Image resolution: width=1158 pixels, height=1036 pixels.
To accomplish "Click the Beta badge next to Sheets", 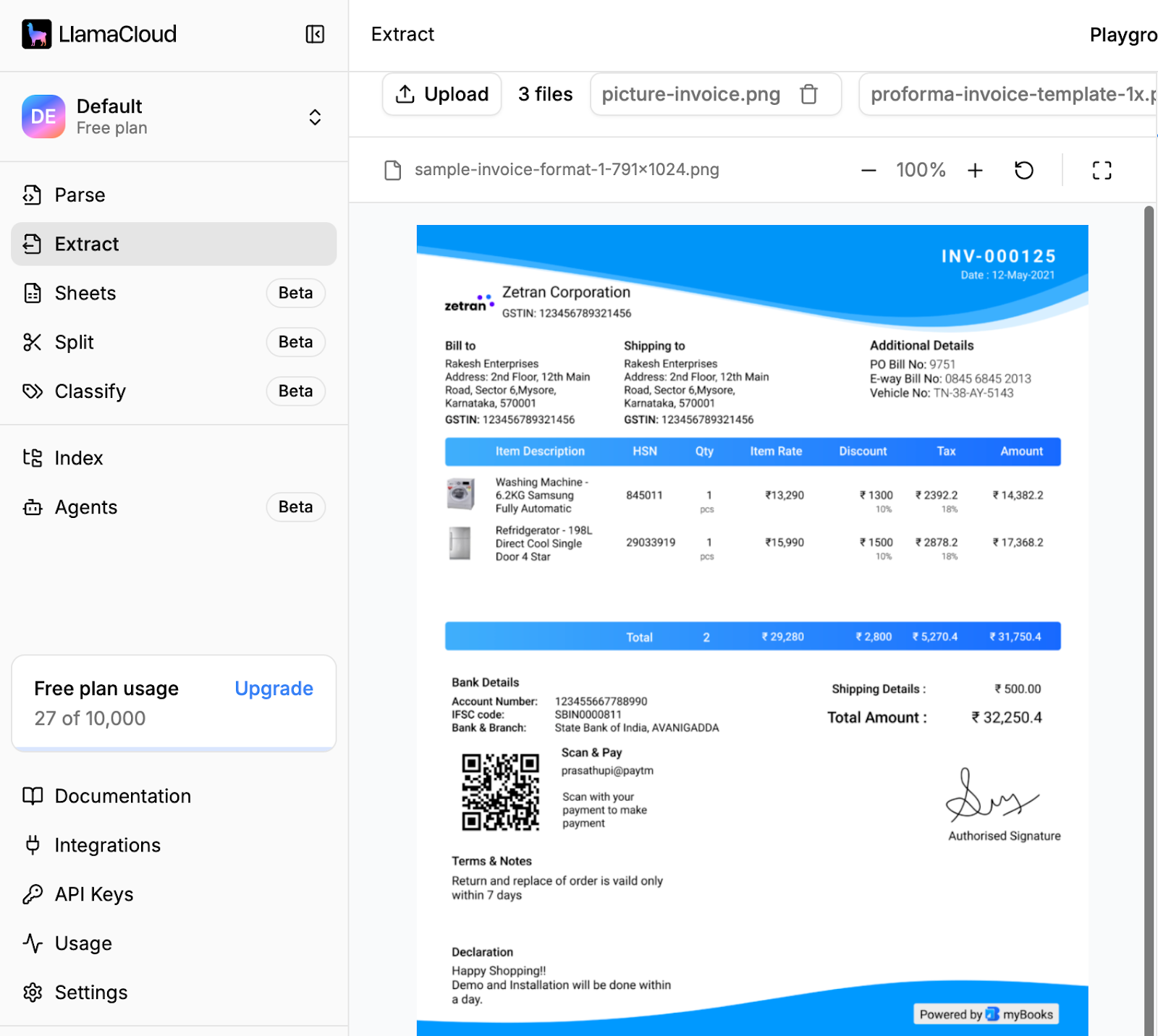I will point(295,293).
